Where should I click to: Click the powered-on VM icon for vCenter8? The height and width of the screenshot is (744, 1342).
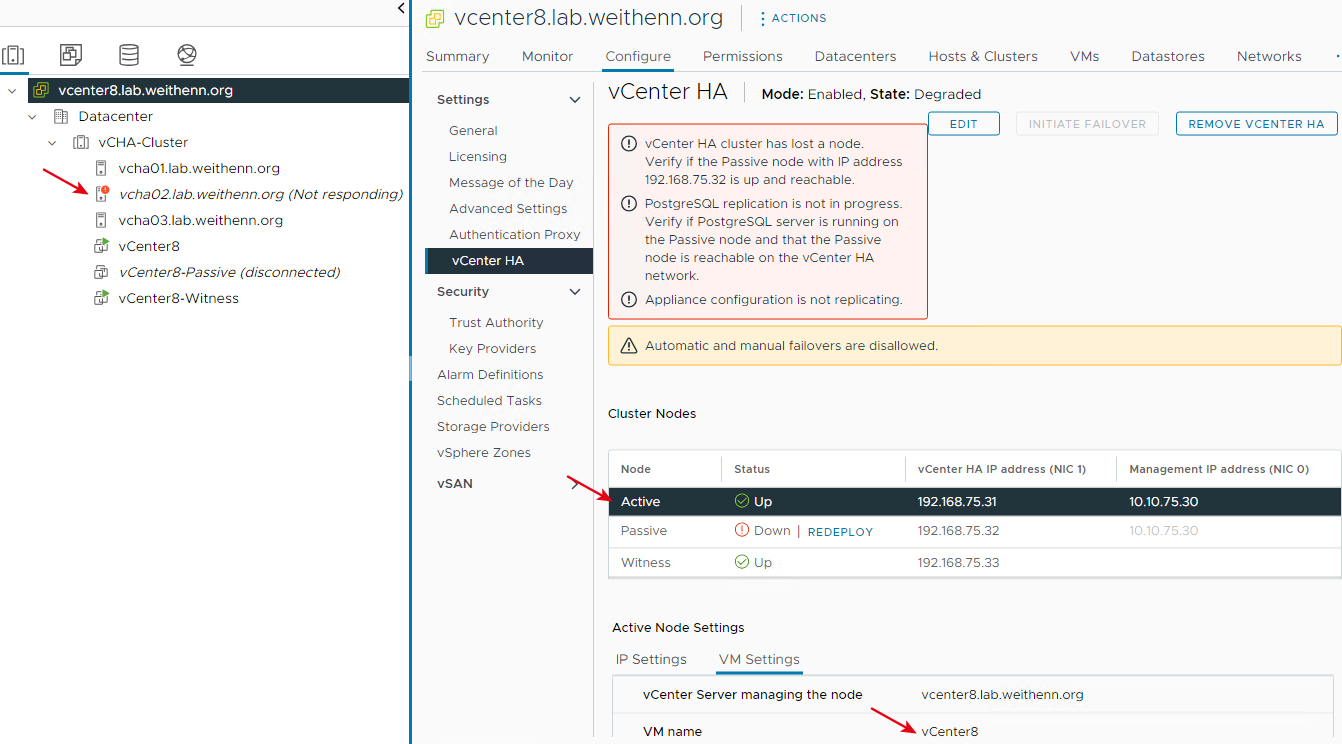[101, 246]
